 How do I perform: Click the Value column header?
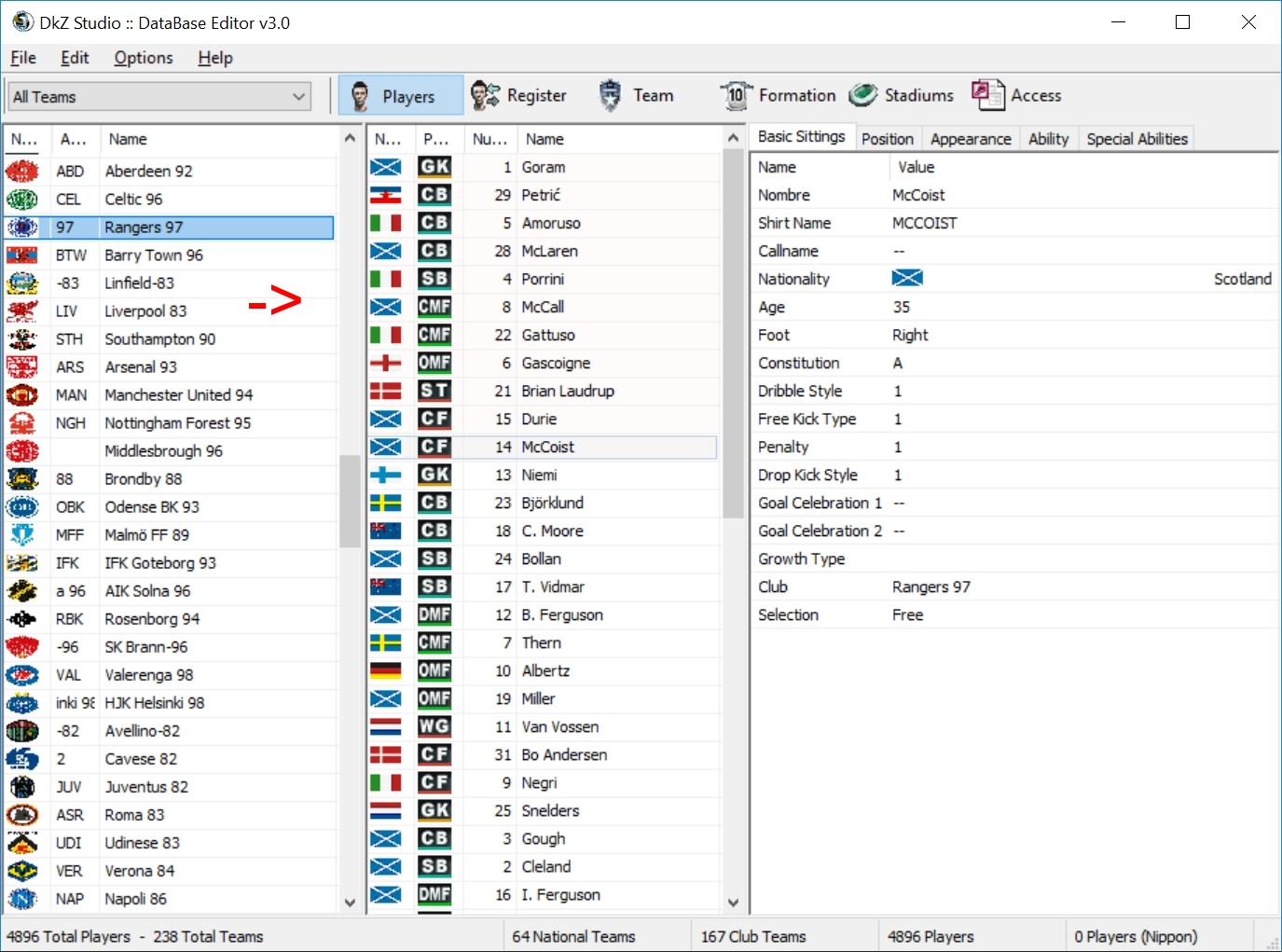[1084, 167]
